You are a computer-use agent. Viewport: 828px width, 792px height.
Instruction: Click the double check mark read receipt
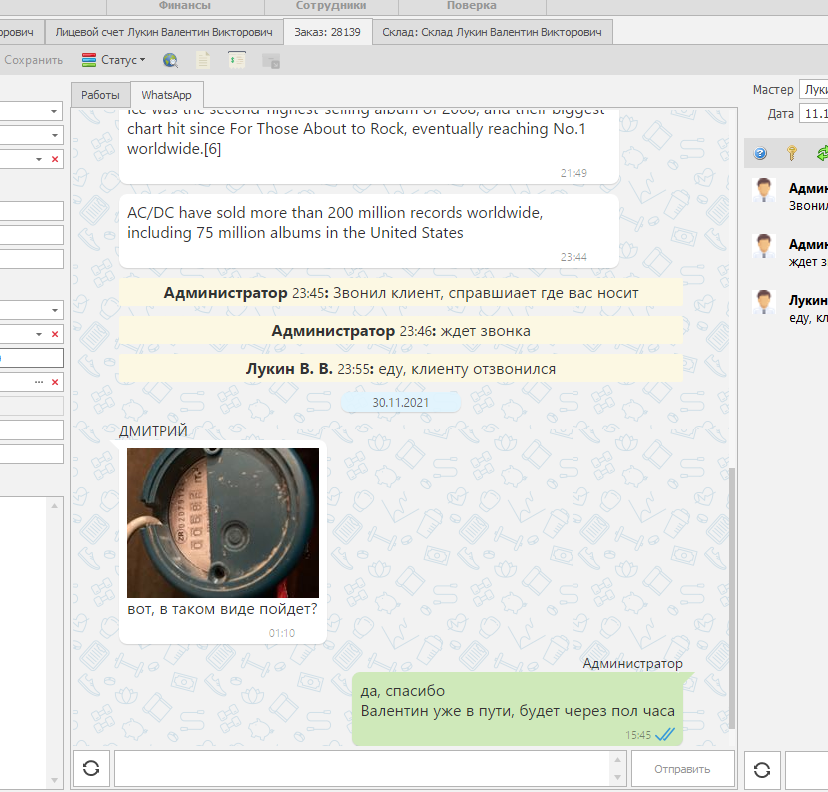click(x=665, y=734)
